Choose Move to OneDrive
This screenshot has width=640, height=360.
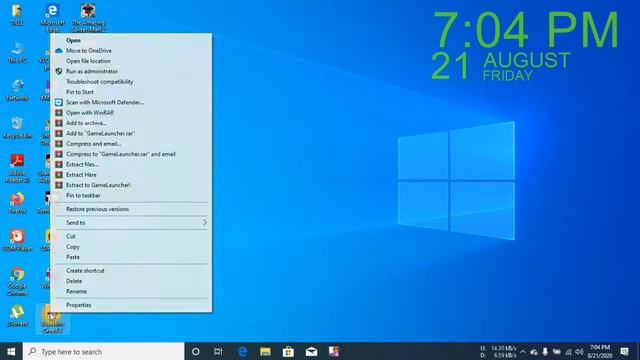pos(131,51)
